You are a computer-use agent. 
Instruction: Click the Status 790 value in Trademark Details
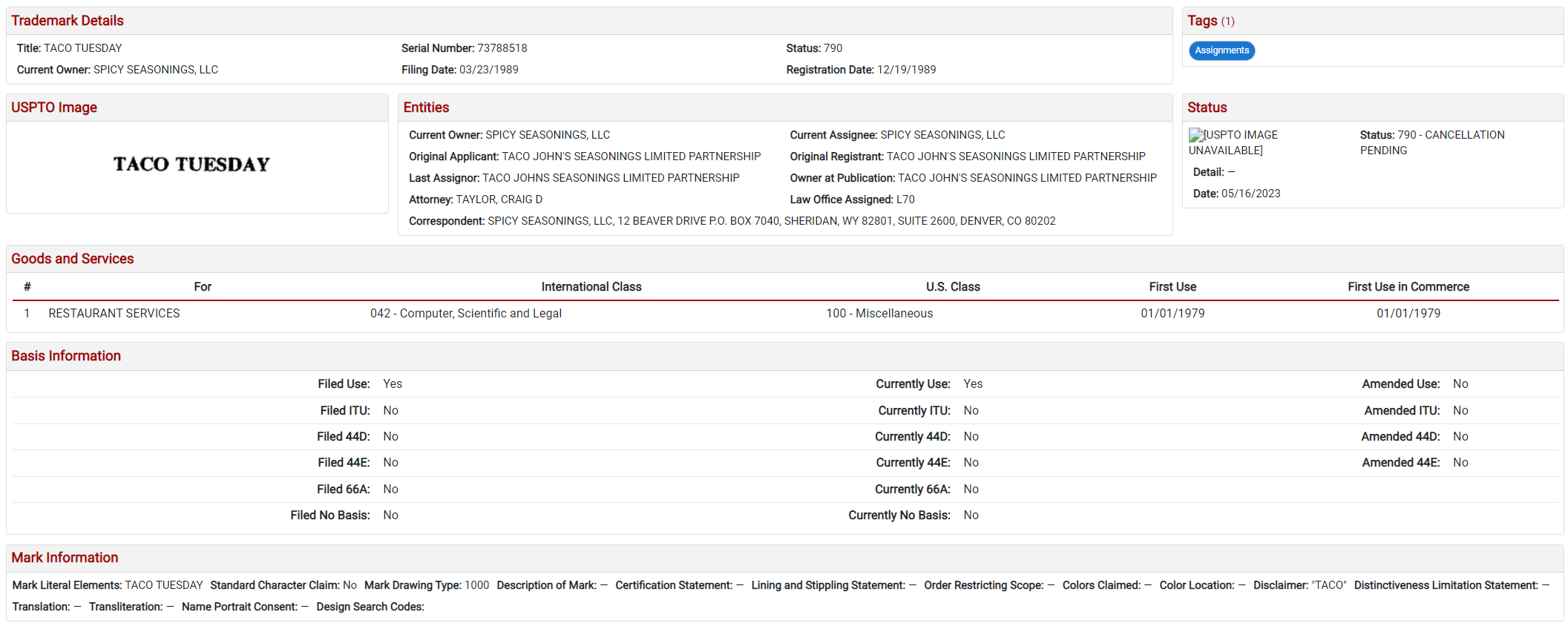(833, 48)
